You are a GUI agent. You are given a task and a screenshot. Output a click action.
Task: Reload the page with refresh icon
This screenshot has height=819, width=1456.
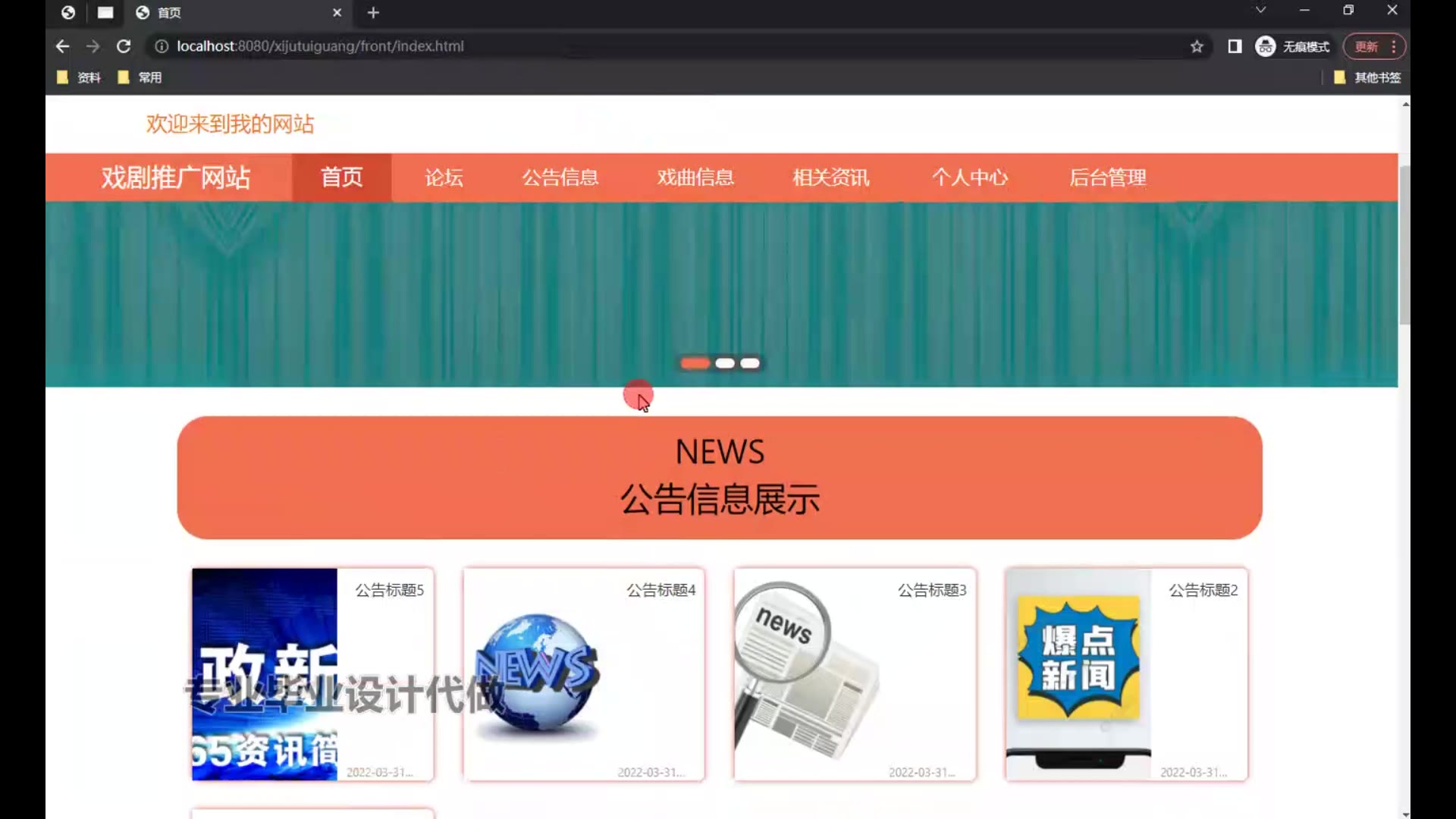coord(124,46)
